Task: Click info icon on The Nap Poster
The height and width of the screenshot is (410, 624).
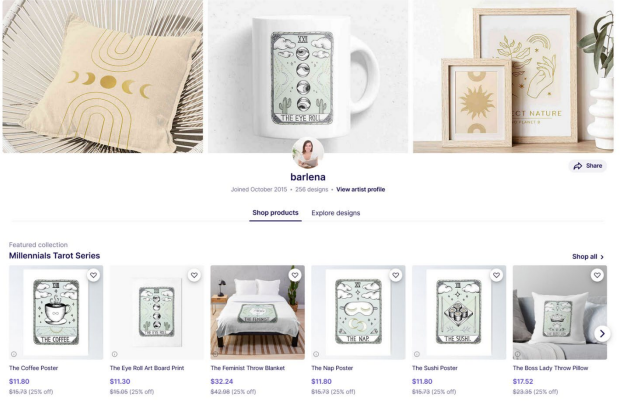Action: [316, 354]
